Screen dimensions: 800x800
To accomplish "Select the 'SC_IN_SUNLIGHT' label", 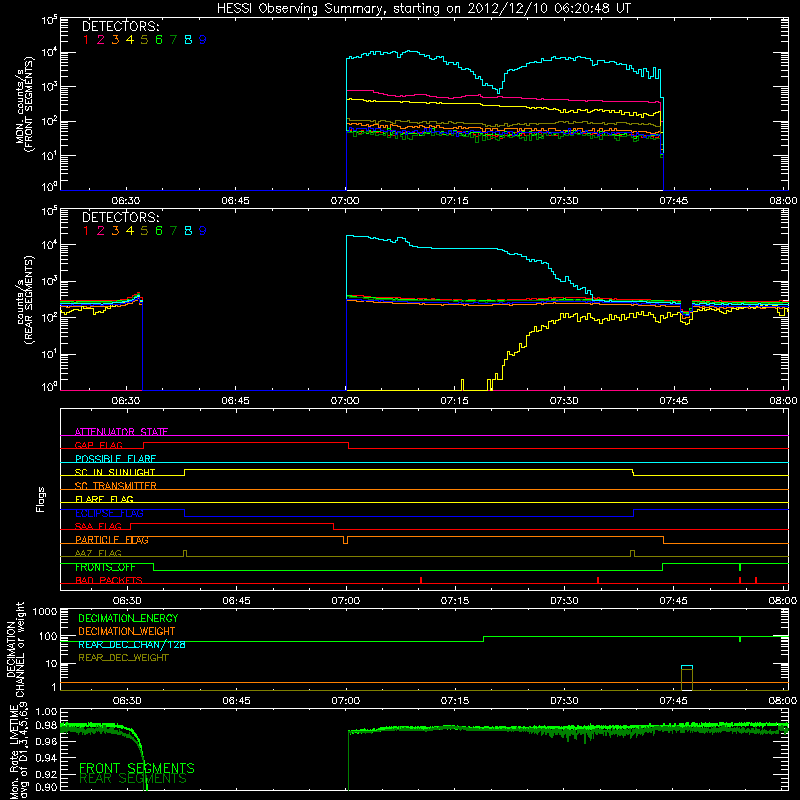I will click(x=115, y=472).
